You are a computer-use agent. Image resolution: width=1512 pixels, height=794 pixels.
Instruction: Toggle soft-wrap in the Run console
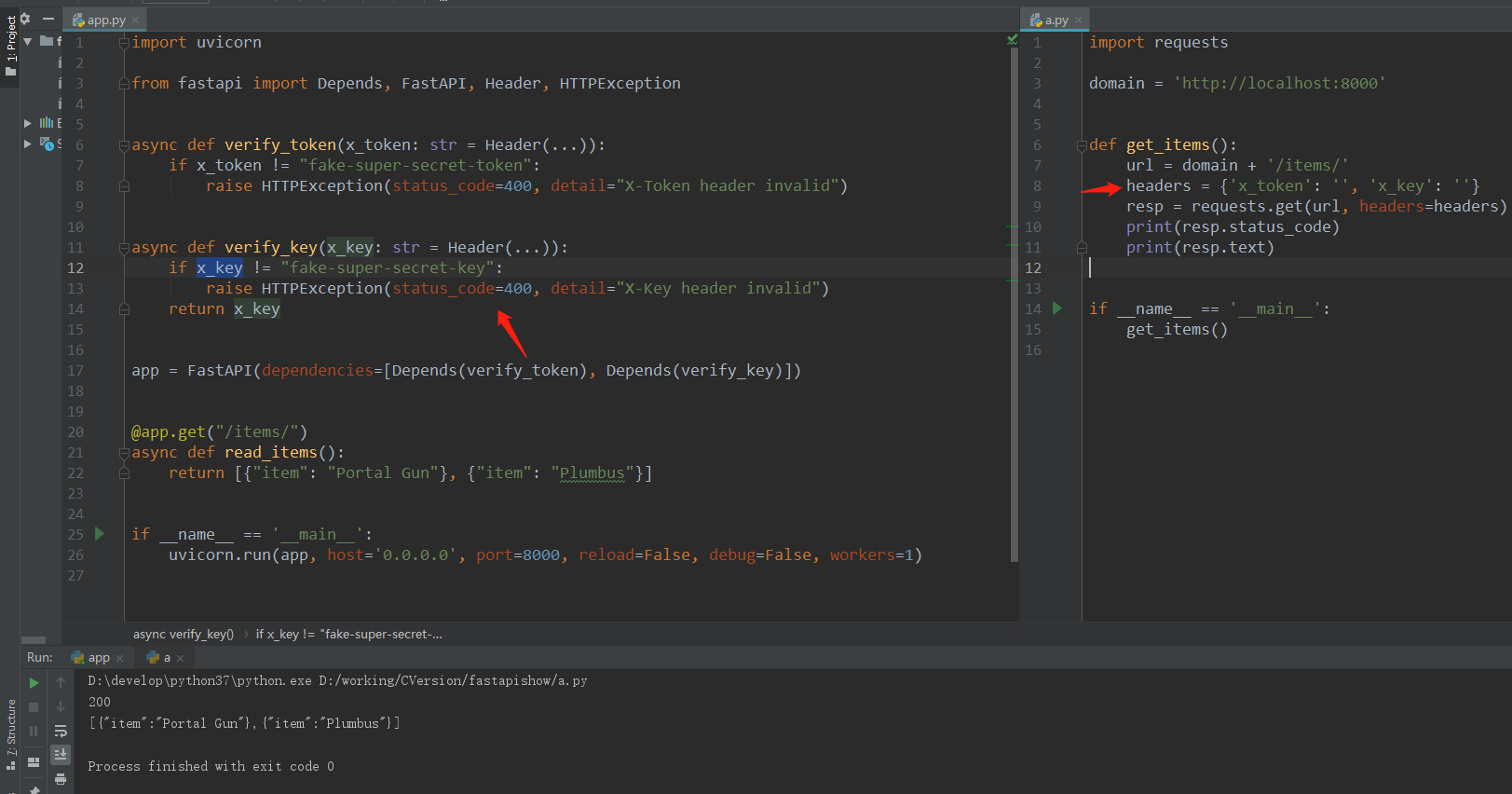[61, 732]
